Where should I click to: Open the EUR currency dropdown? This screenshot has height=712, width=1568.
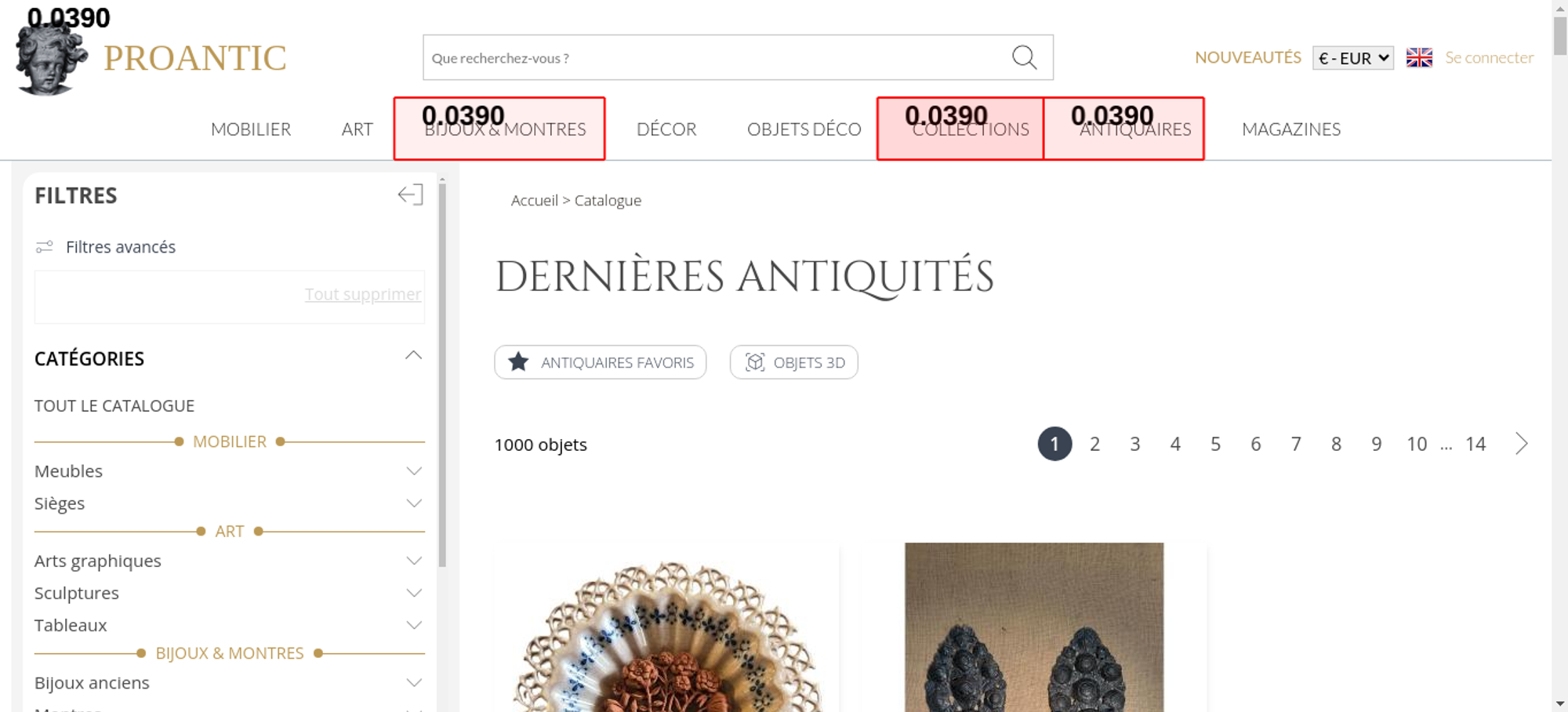[x=1352, y=58]
